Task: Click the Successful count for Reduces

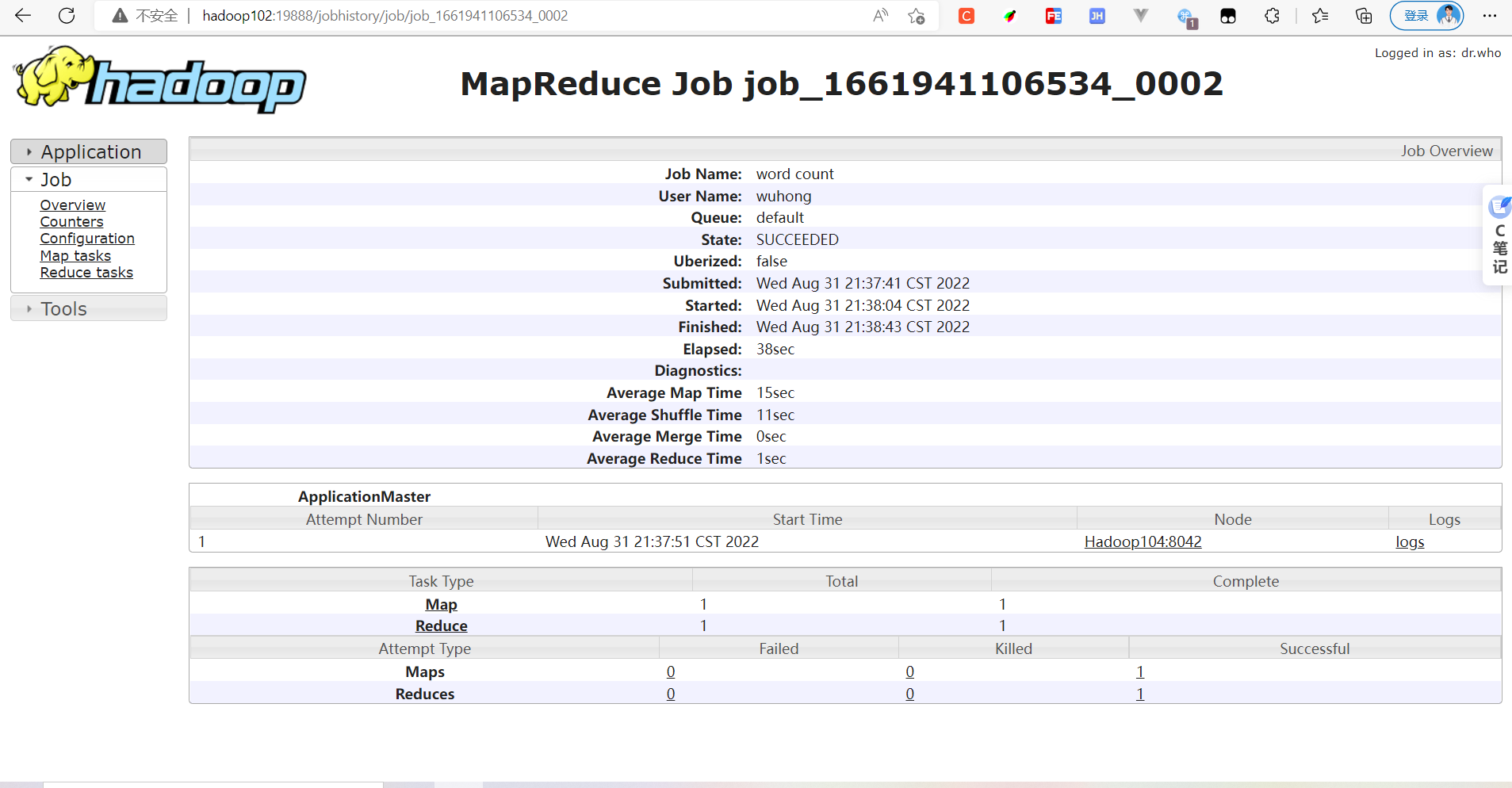Action: point(1140,694)
